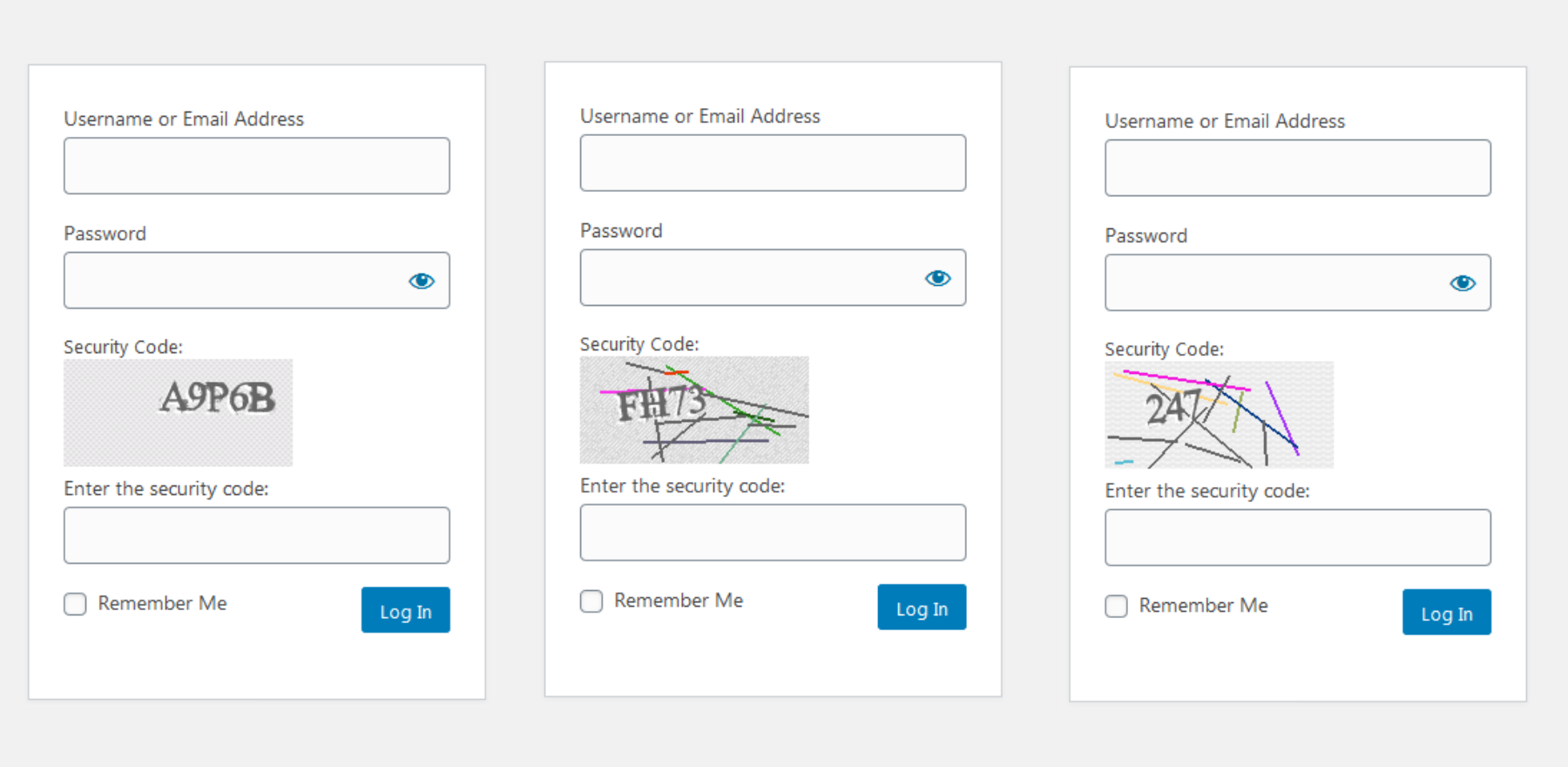The width and height of the screenshot is (1568, 767).
Task: Show password in the left login form
Action: tap(422, 281)
